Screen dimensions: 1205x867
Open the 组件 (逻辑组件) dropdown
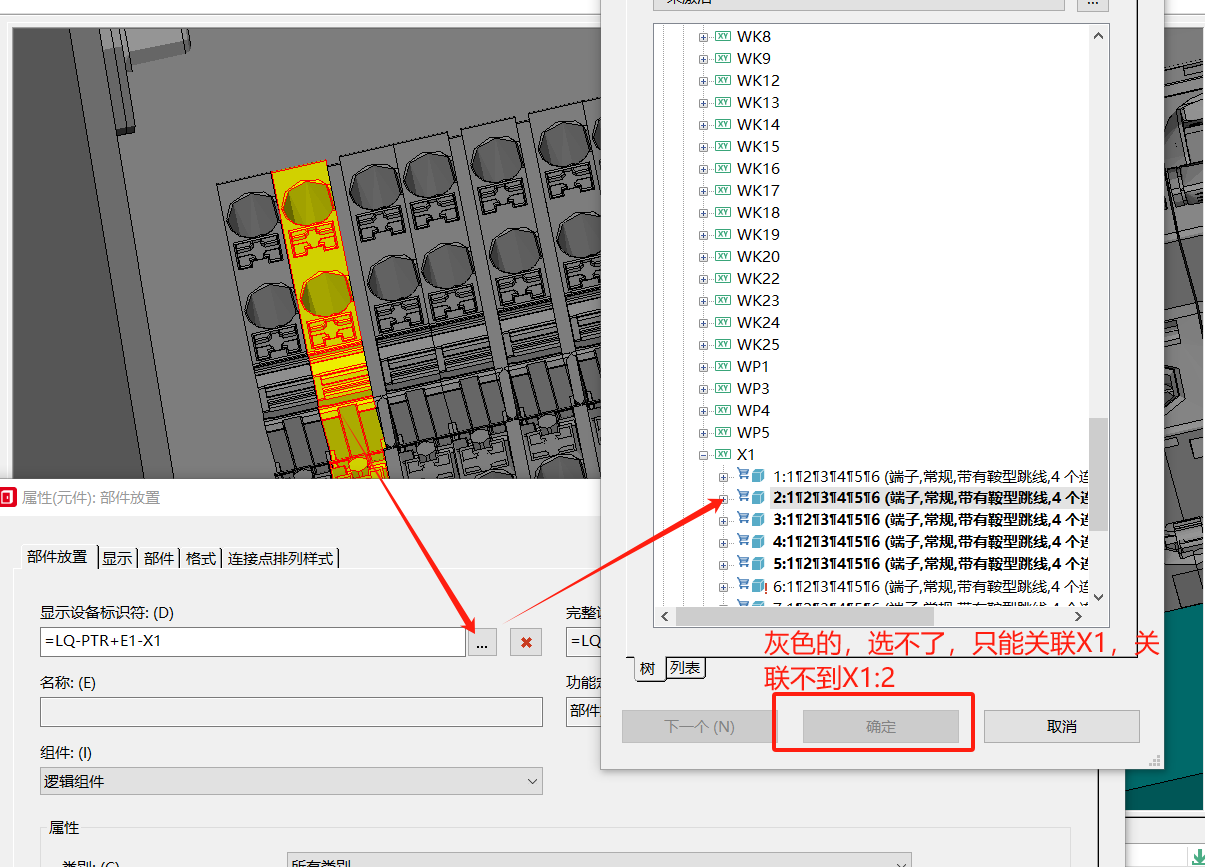291,781
